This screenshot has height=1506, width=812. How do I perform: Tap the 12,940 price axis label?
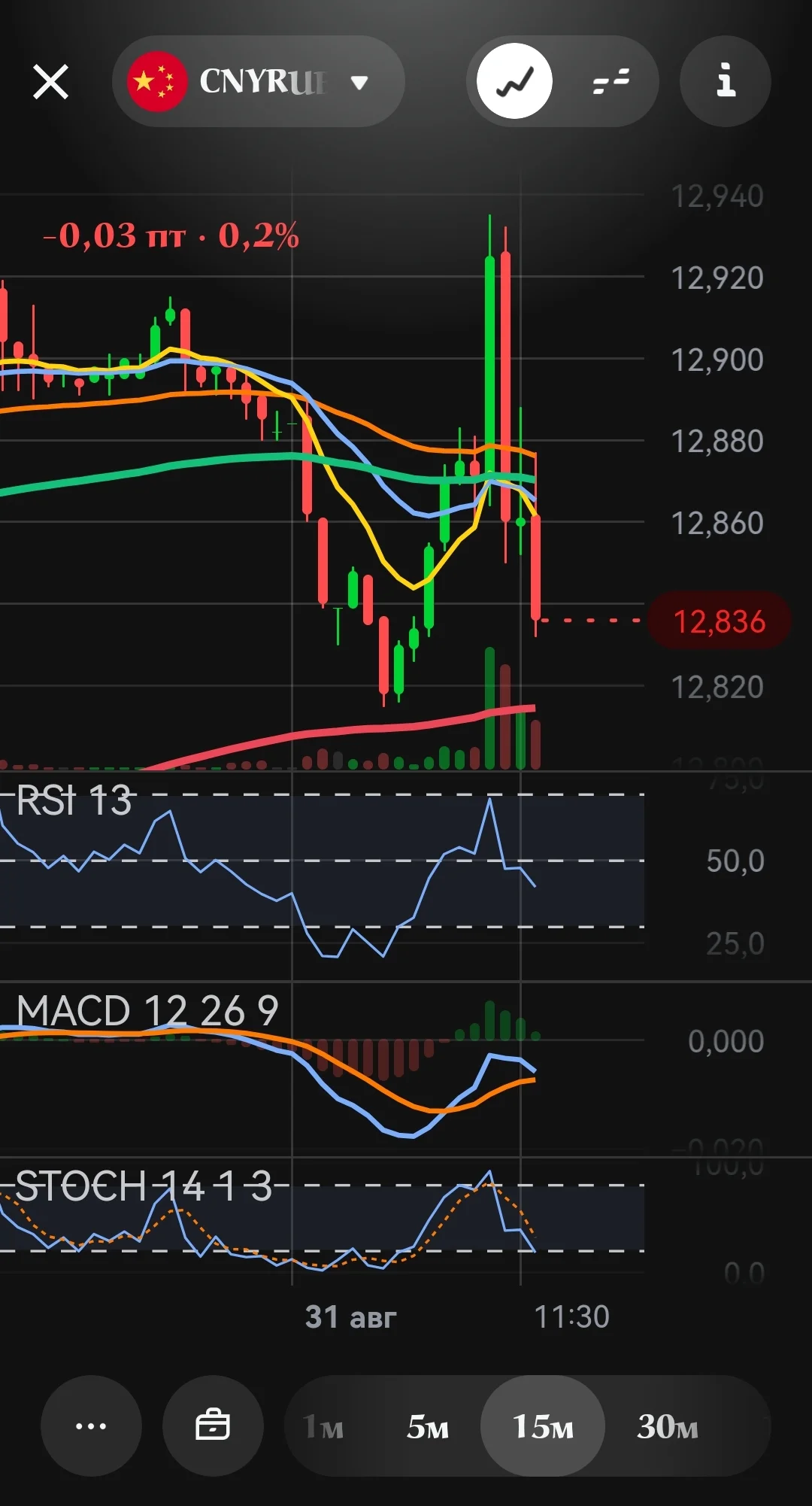coord(717,197)
